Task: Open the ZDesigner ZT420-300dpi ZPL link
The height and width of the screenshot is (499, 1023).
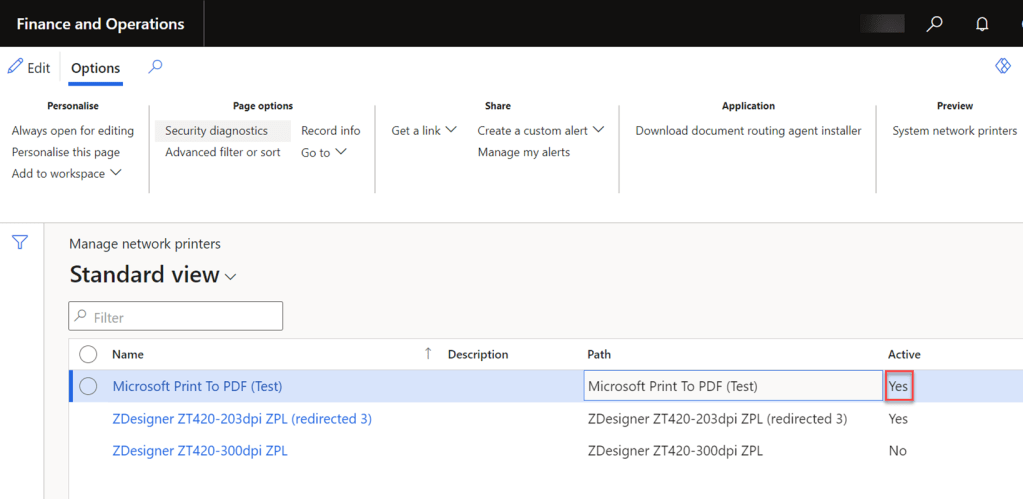Action: pyautogui.click(x=200, y=450)
